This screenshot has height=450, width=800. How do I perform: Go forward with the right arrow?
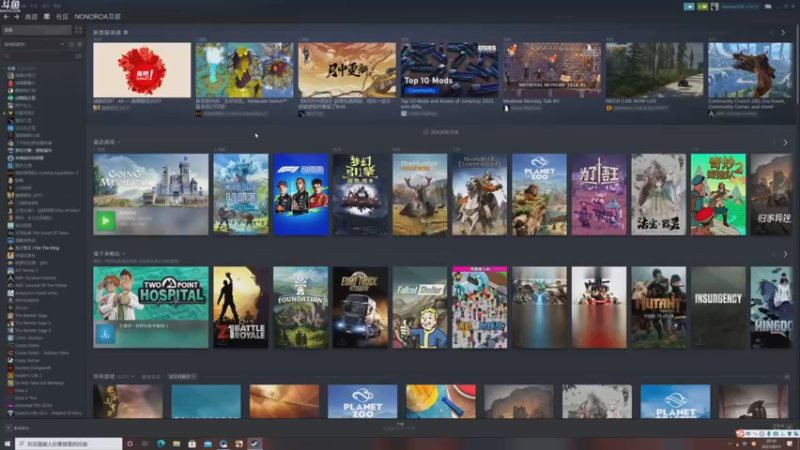(16, 17)
